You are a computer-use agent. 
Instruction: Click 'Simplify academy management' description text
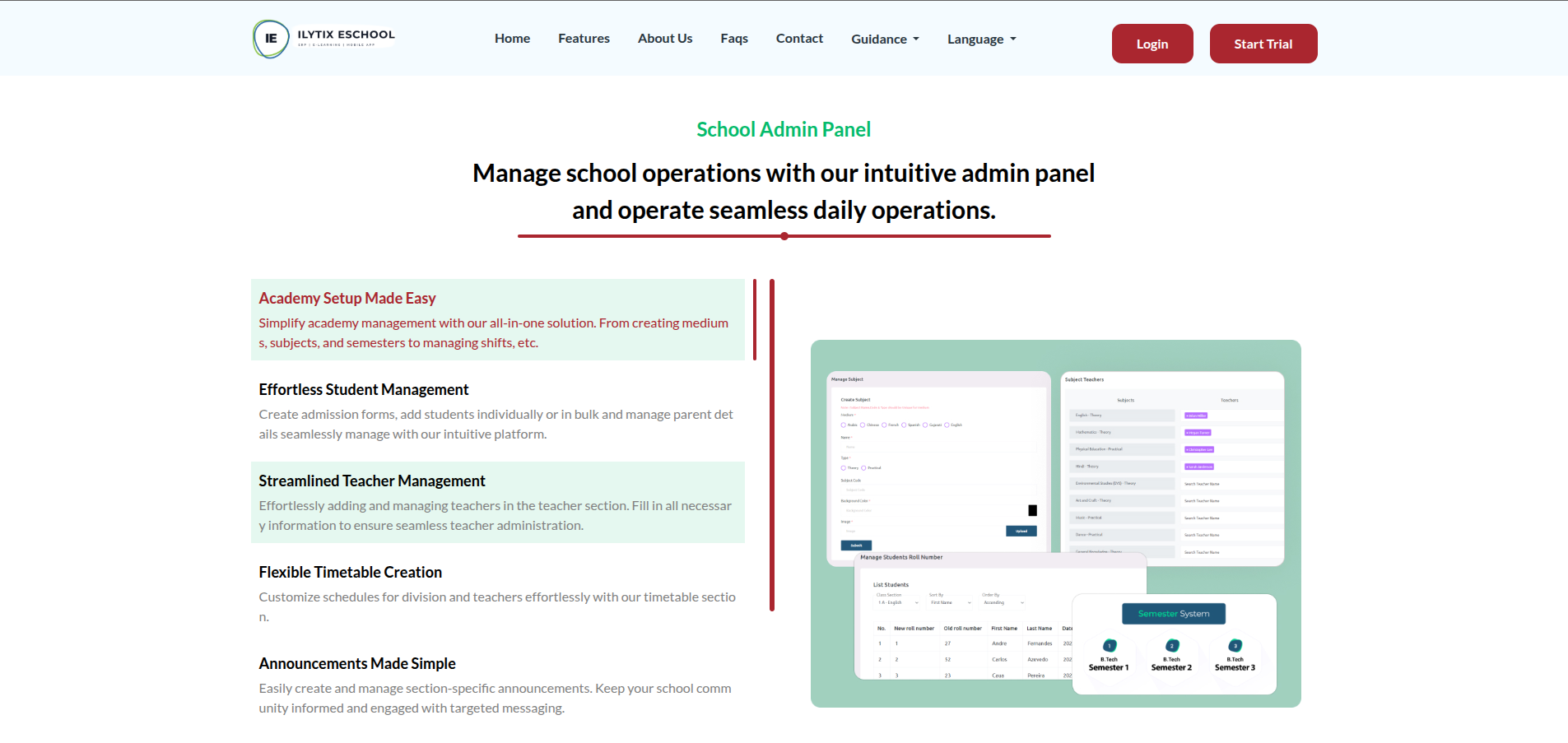pos(494,333)
